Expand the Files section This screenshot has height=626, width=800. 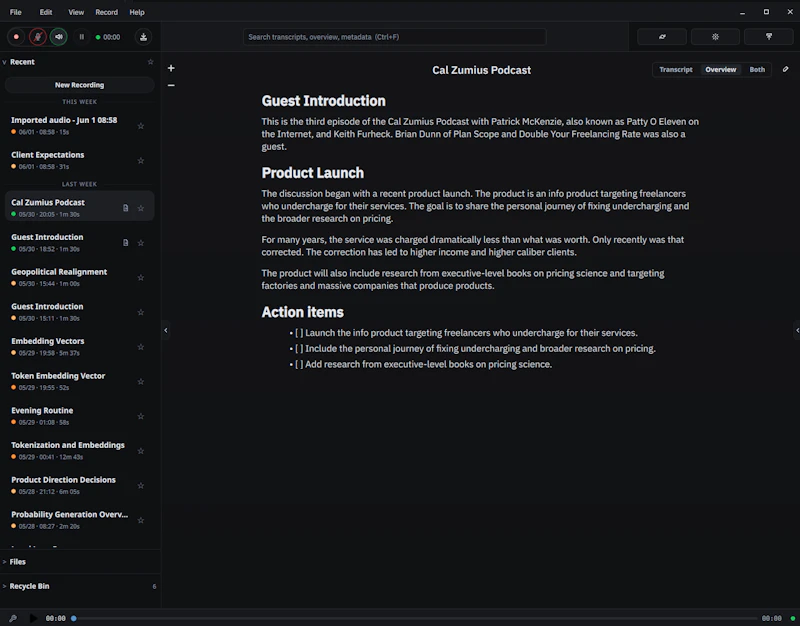(x=4, y=562)
